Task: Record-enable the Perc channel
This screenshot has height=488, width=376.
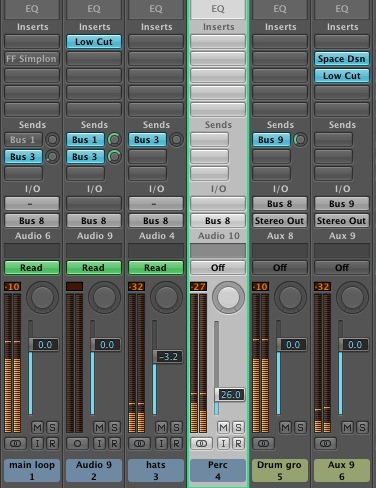Action: (238, 443)
